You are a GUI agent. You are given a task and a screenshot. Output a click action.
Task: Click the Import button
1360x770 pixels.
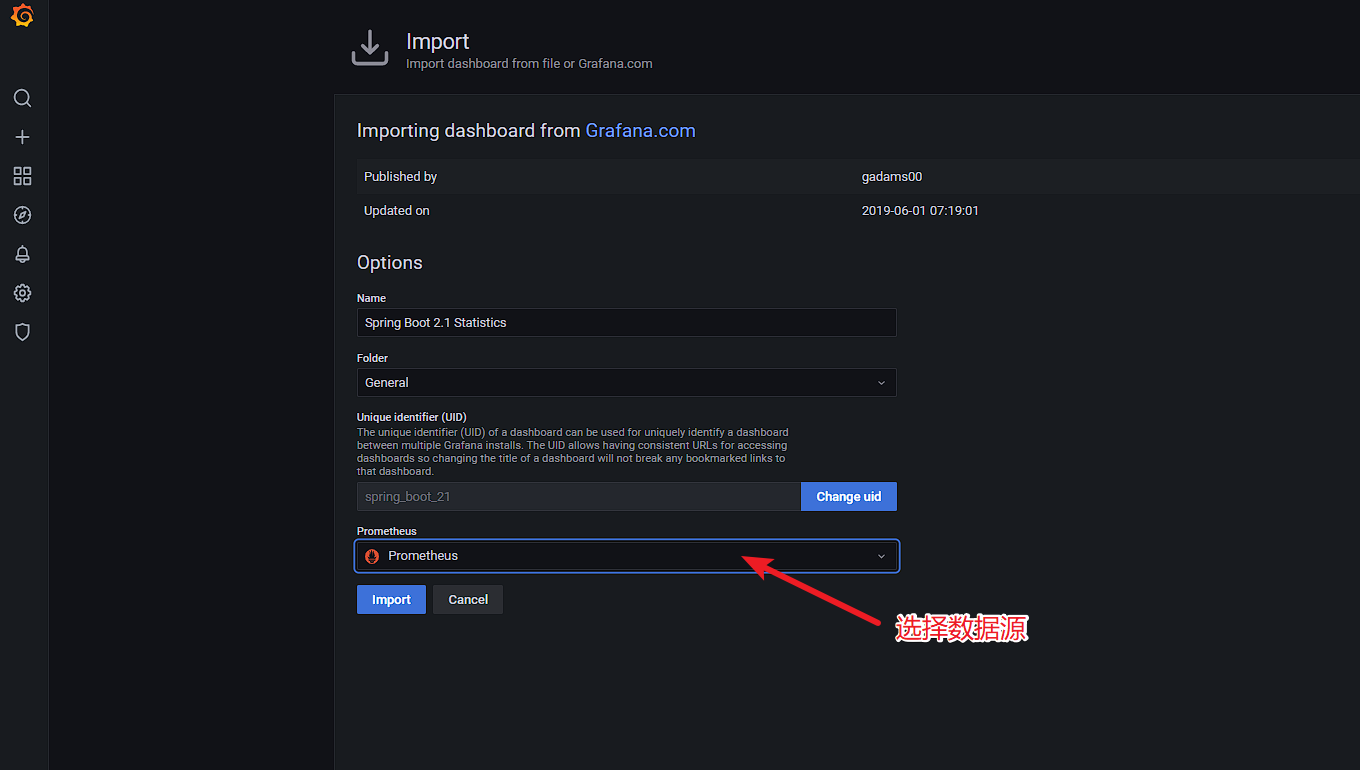[391, 599]
